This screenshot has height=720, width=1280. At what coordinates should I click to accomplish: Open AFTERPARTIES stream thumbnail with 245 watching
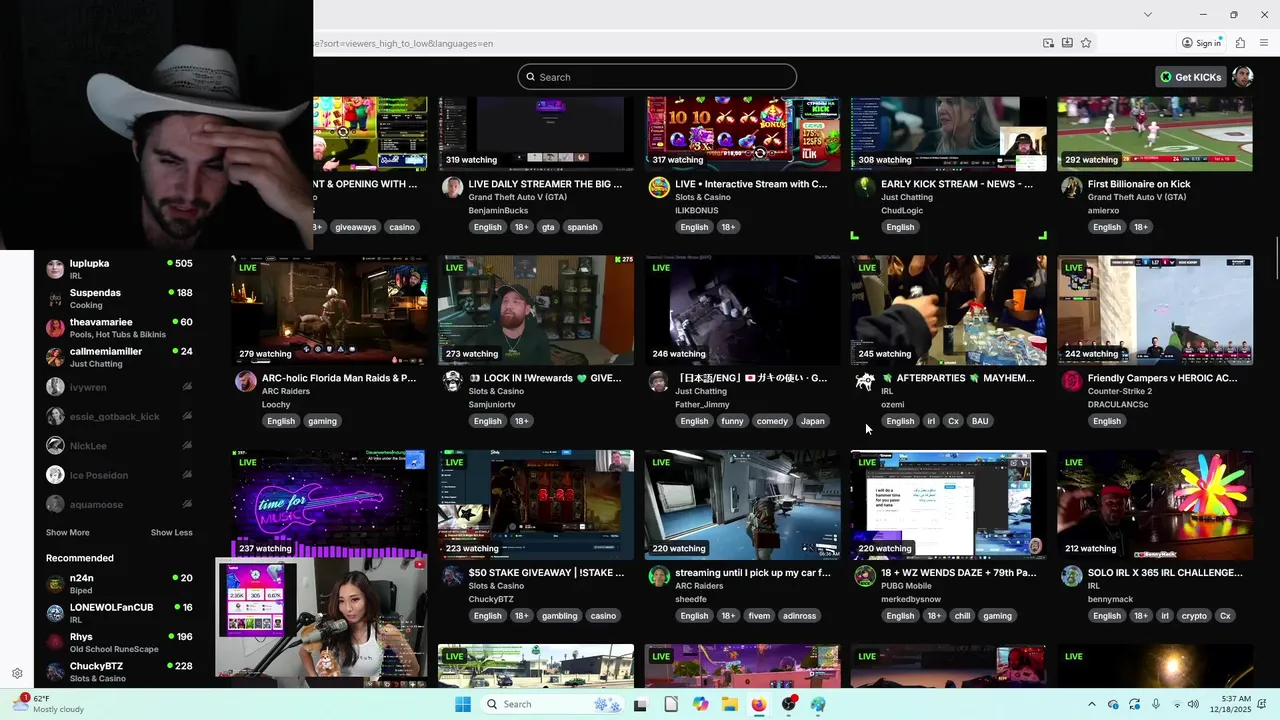pyautogui.click(x=949, y=310)
